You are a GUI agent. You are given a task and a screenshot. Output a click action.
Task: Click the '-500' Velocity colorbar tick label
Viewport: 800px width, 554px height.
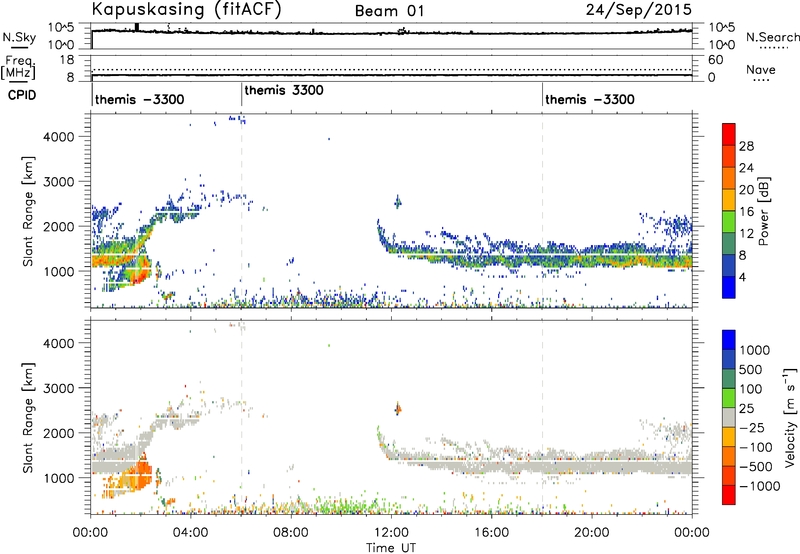tap(756, 466)
